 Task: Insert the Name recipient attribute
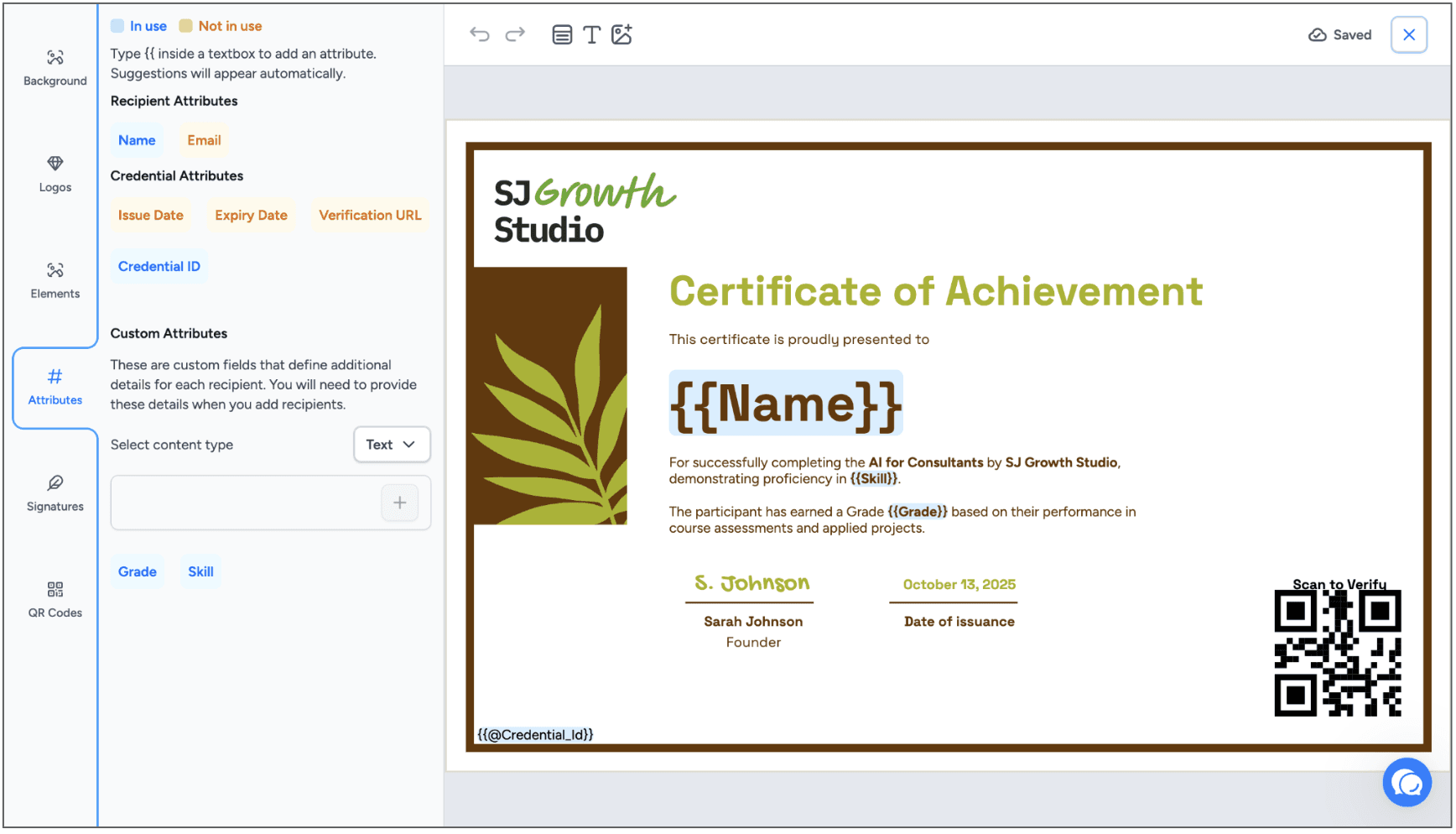[137, 140]
